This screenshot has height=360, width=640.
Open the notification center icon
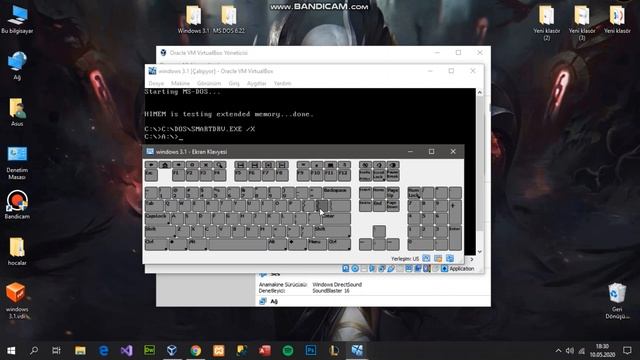click(x=627, y=351)
